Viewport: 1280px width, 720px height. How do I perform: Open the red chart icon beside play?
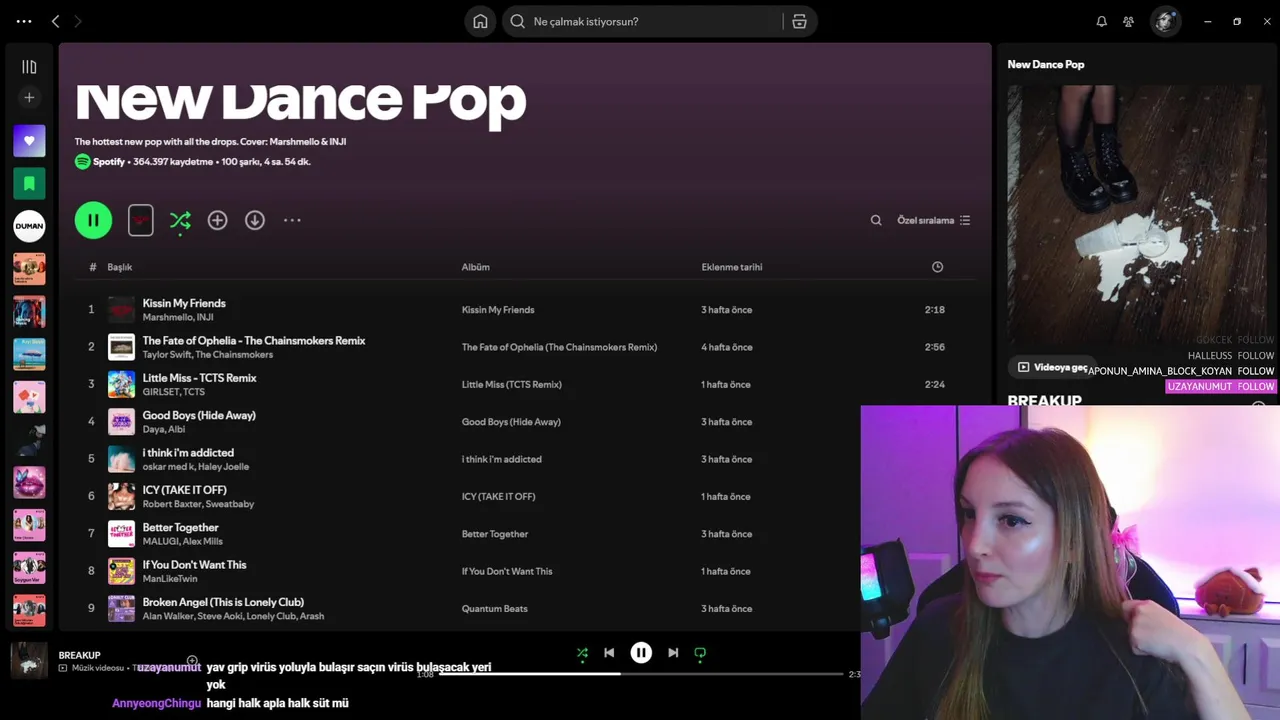pos(141,220)
